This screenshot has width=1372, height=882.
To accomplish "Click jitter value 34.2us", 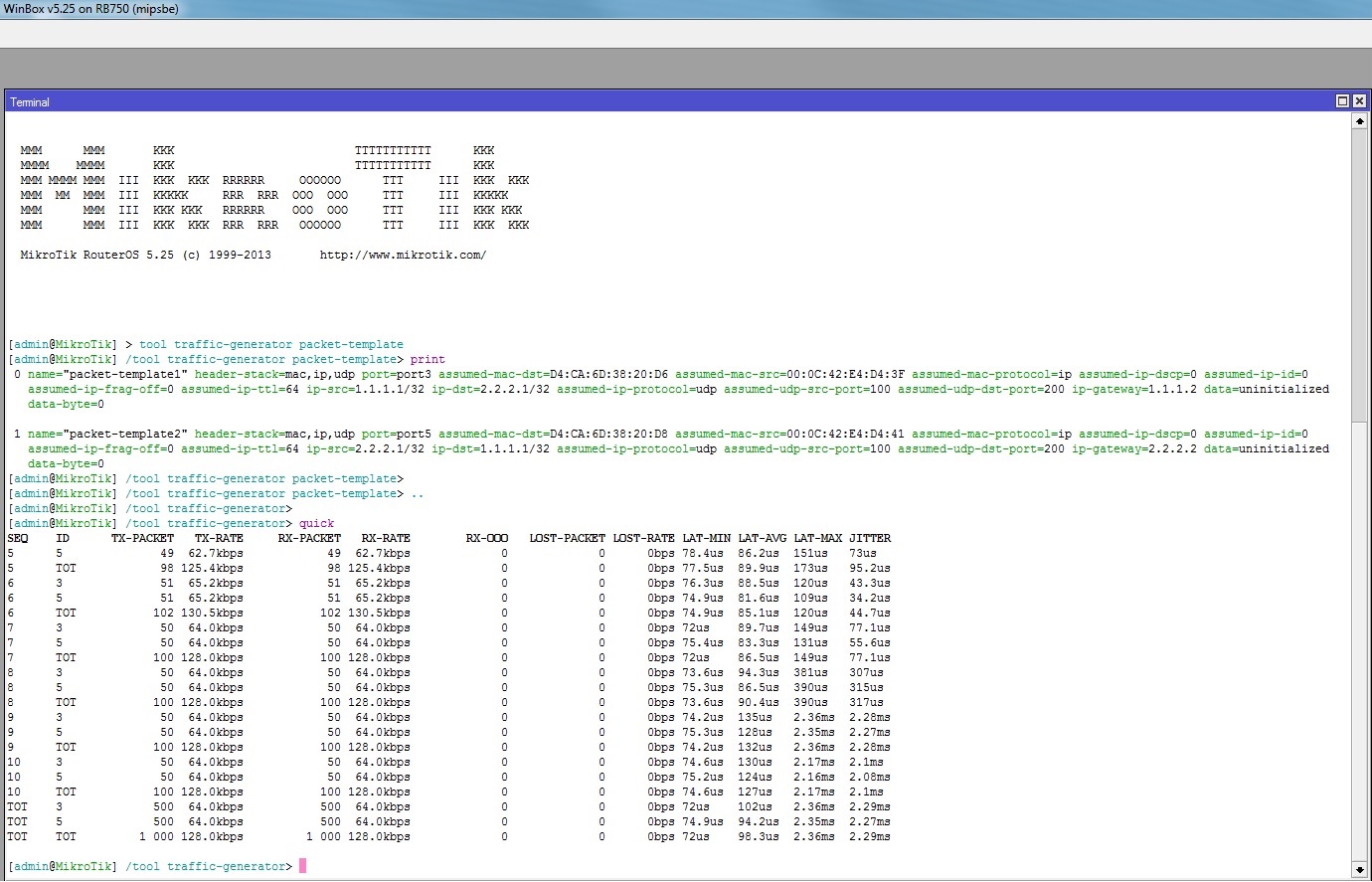I will 870,598.
